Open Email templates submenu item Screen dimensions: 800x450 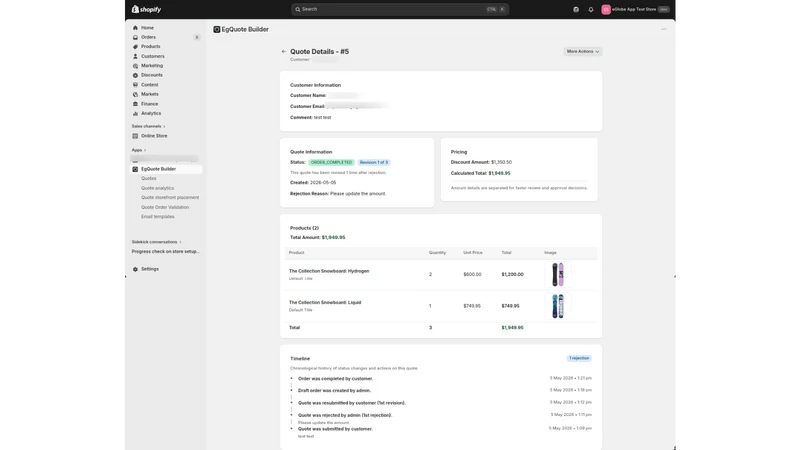click(158, 216)
